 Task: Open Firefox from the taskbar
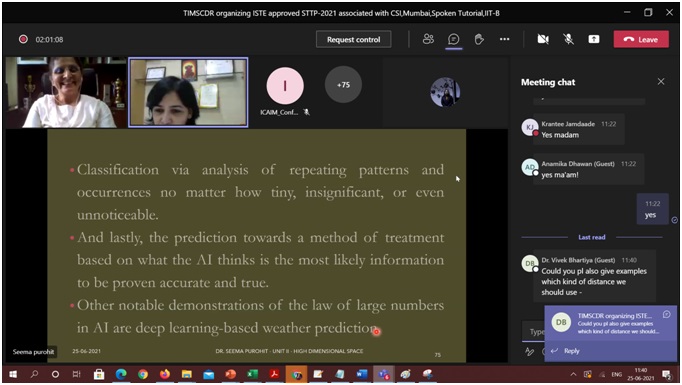165,374
